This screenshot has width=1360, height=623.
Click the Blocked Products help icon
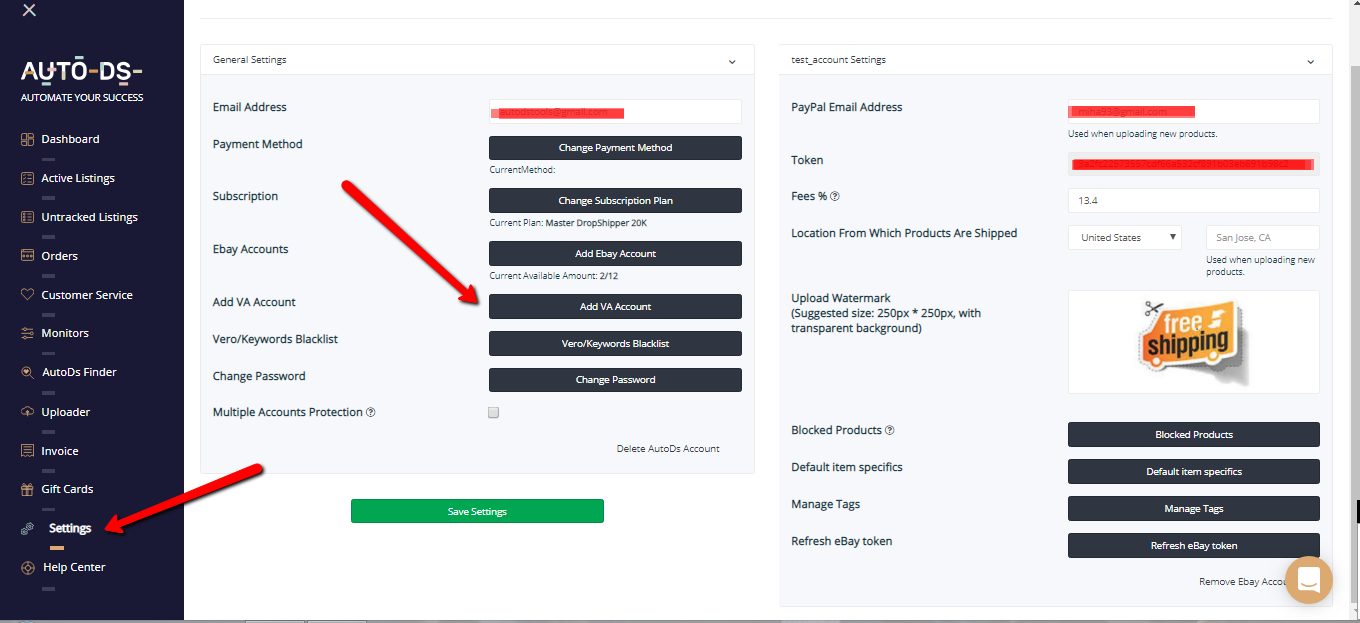(x=890, y=431)
